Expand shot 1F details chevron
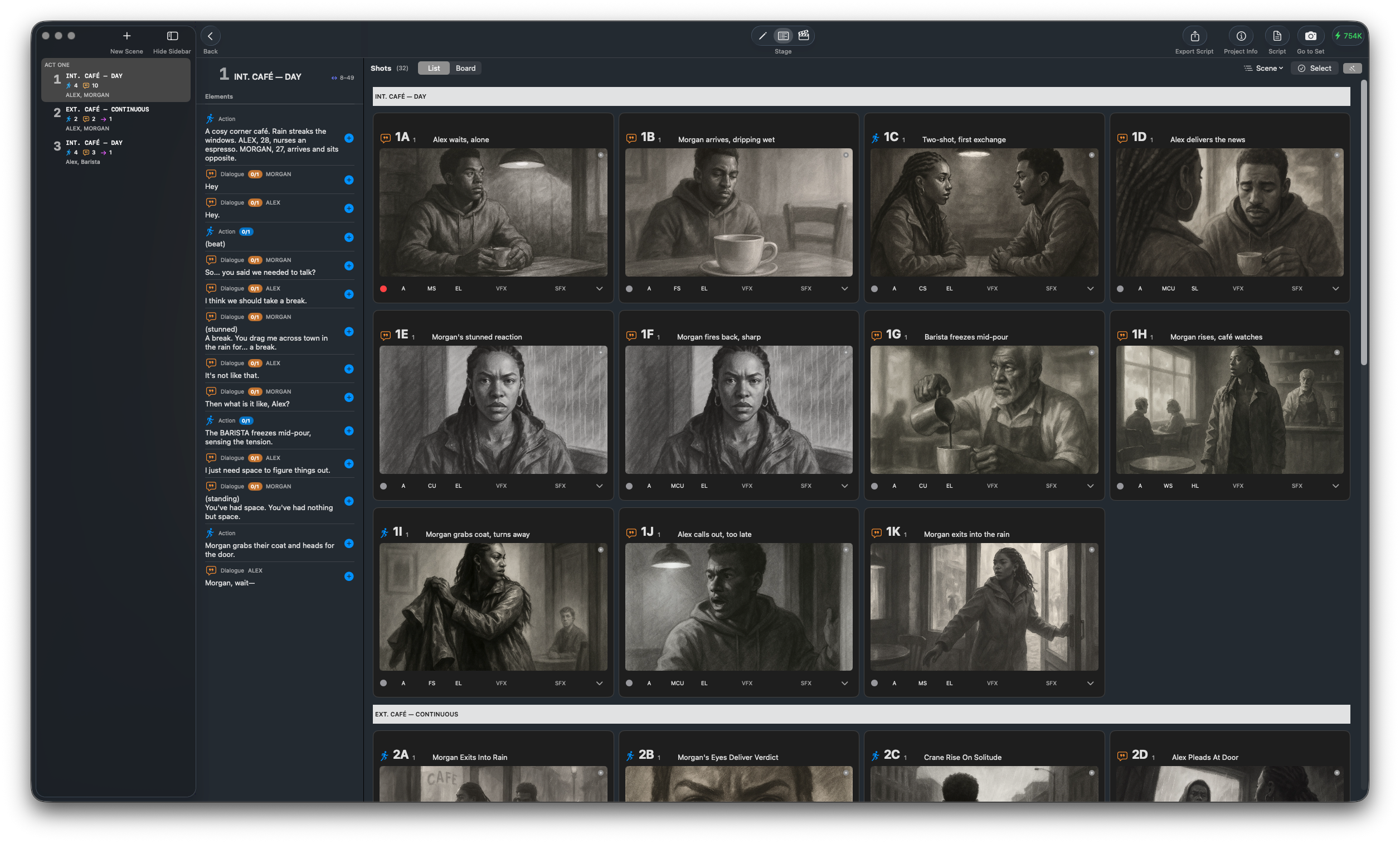The height and width of the screenshot is (843, 1400). (844, 486)
